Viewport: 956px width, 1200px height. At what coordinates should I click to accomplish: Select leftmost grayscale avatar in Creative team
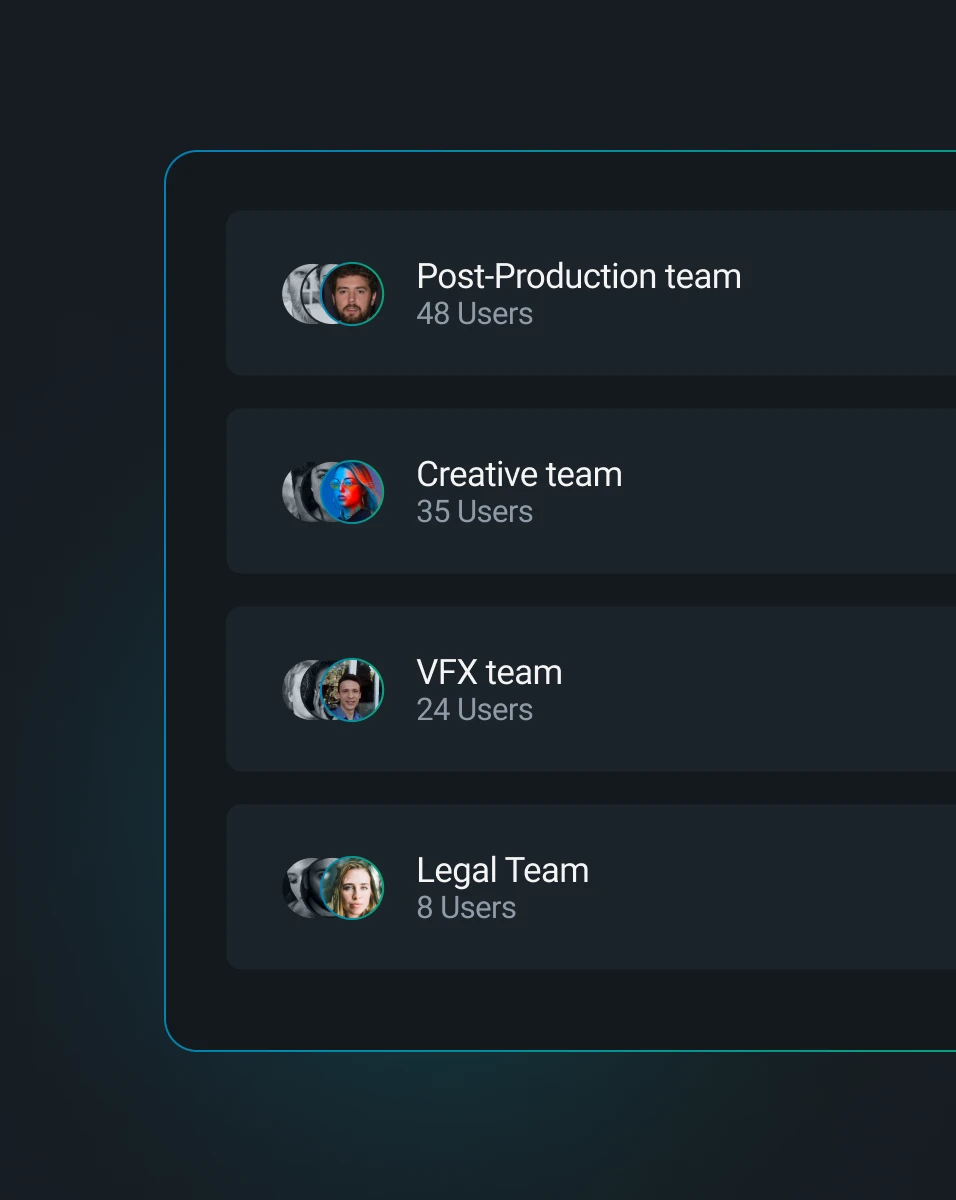tap(291, 492)
